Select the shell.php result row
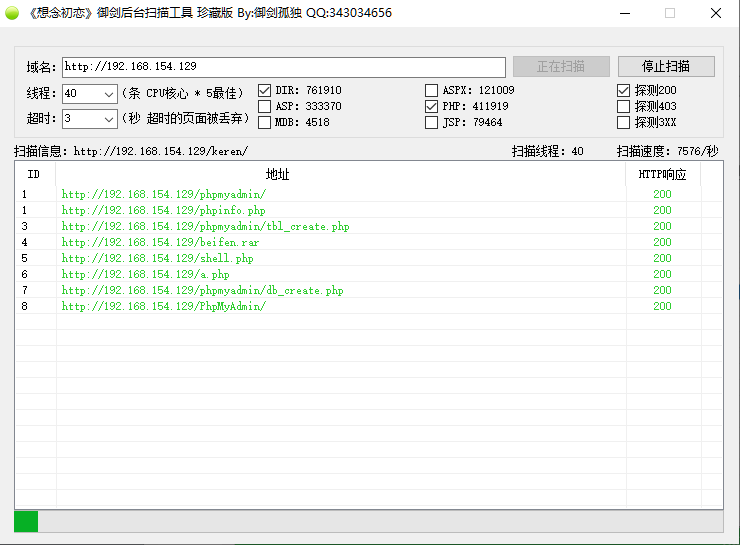 click(369, 259)
